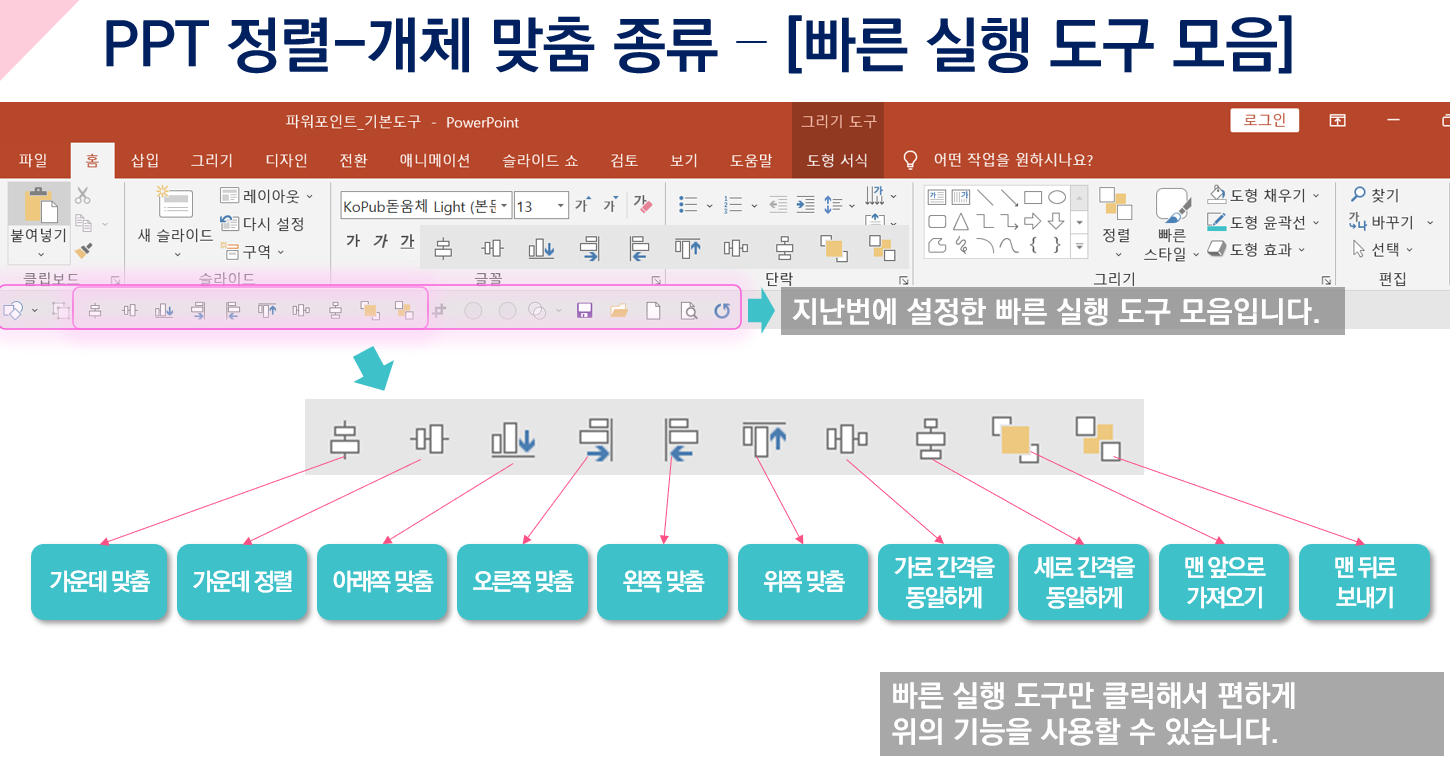The image size is (1450, 783).
Task: Select the Save icon on the quick access toolbar
Action: [x=585, y=311]
